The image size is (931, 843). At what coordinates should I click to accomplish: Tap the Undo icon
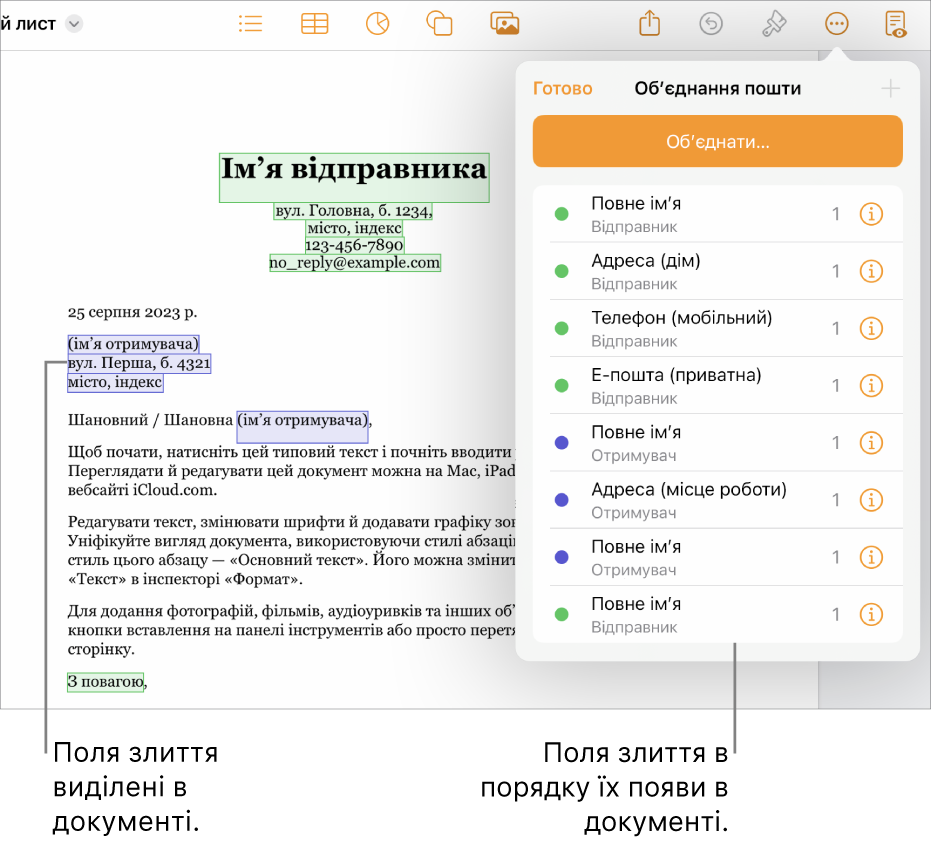(x=711, y=24)
